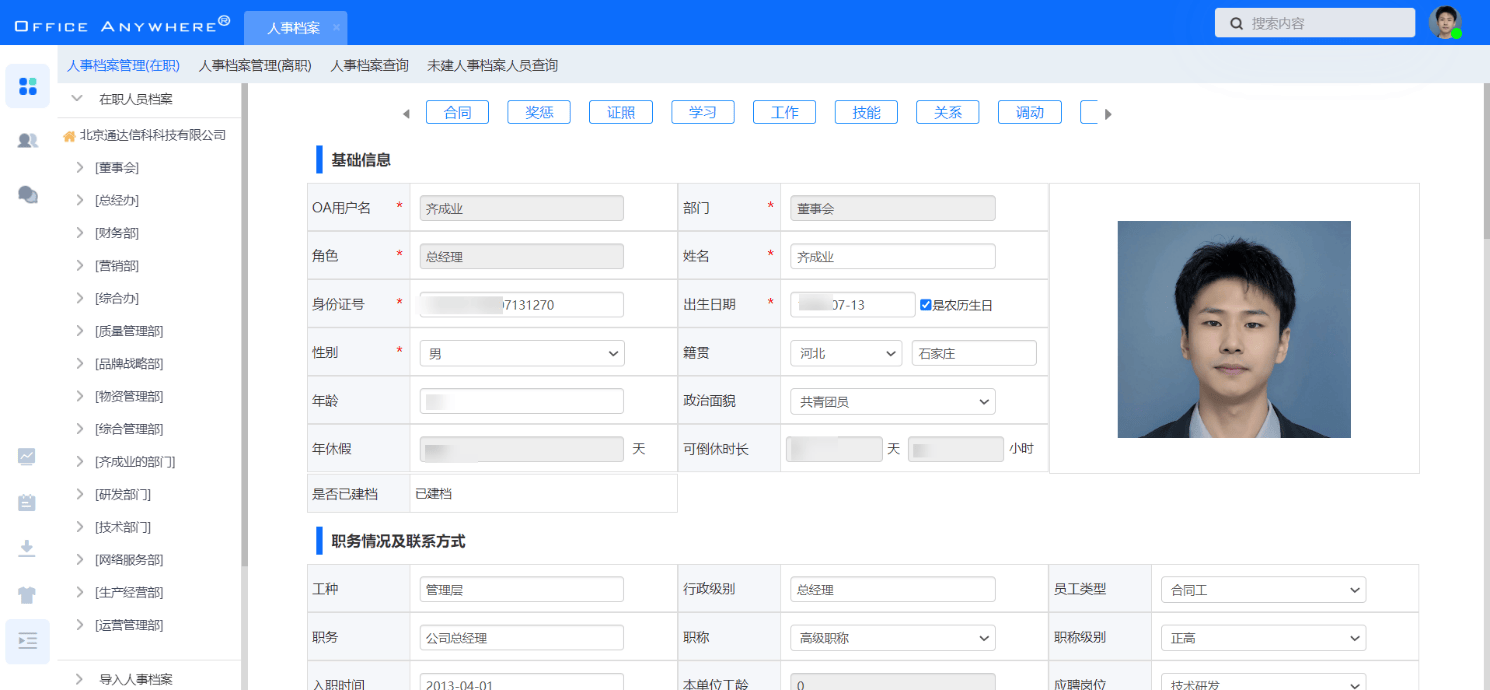The height and width of the screenshot is (690, 1490).
Task: Click the download icon in the sidebar
Action: (27, 548)
